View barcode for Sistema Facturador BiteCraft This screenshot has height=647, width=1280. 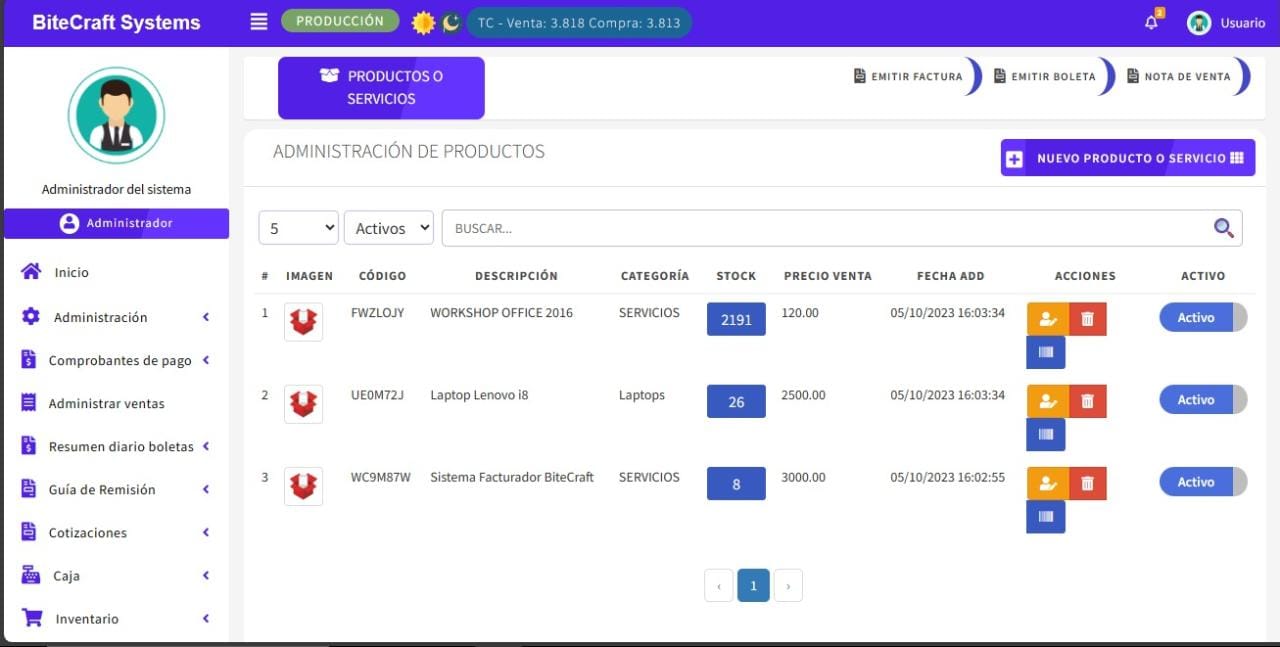(x=1045, y=517)
